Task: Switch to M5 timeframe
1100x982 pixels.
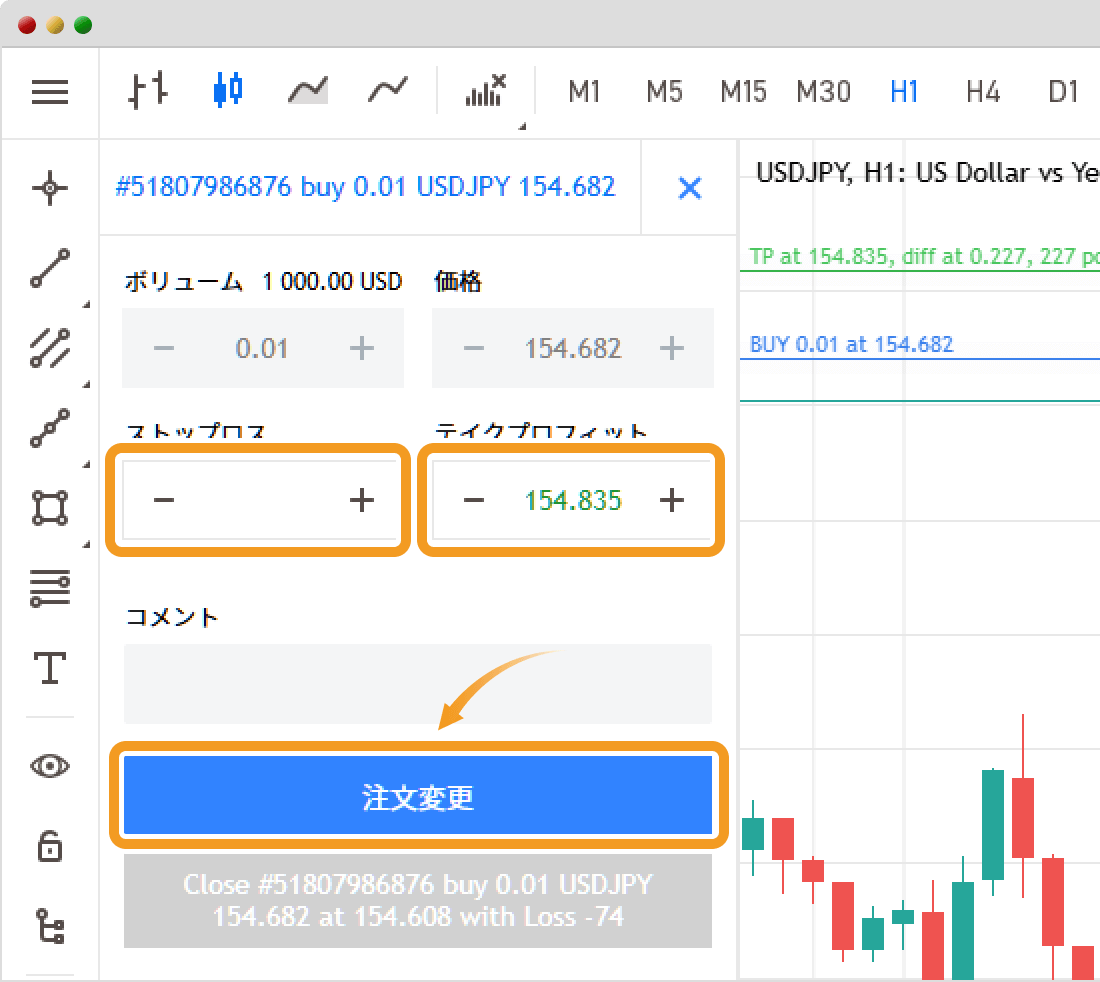Action: (x=664, y=91)
